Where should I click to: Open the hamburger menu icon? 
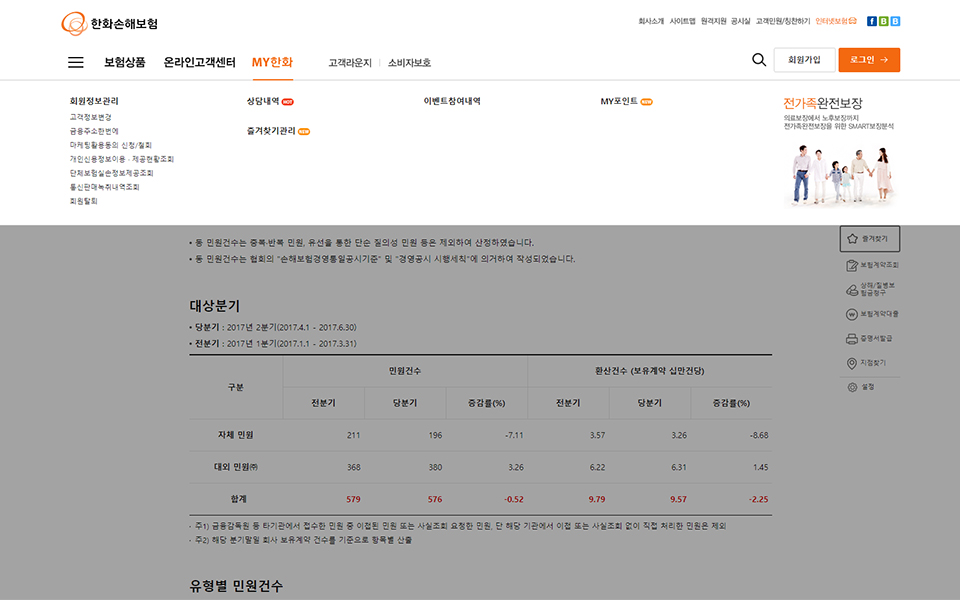point(76,62)
